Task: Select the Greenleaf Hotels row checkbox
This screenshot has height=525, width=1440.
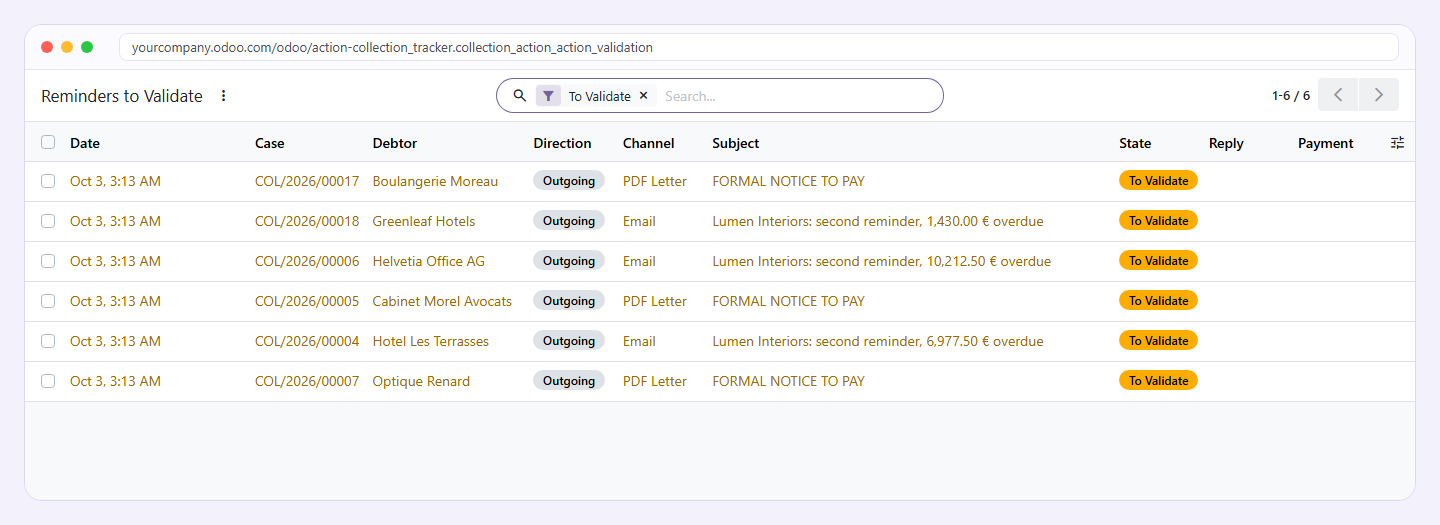Action: [x=48, y=221]
